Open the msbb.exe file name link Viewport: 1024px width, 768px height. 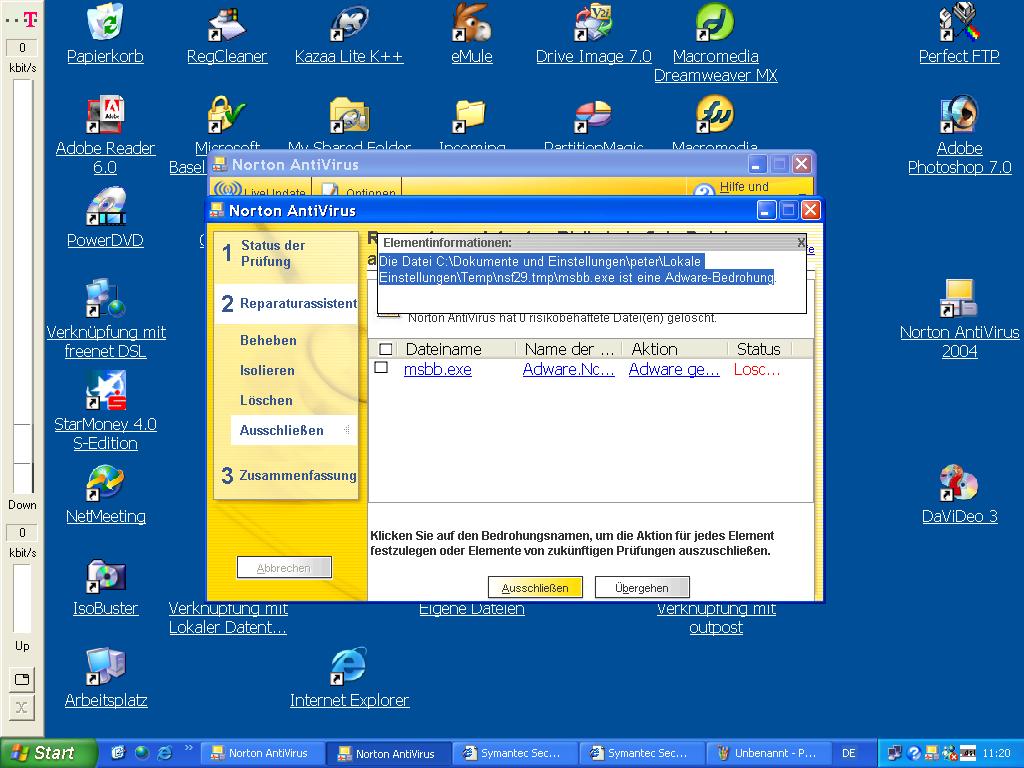coord(437,369)
